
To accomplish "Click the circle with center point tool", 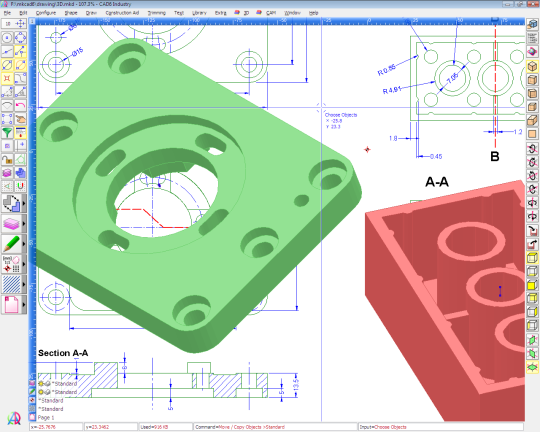I will (7, 38).
